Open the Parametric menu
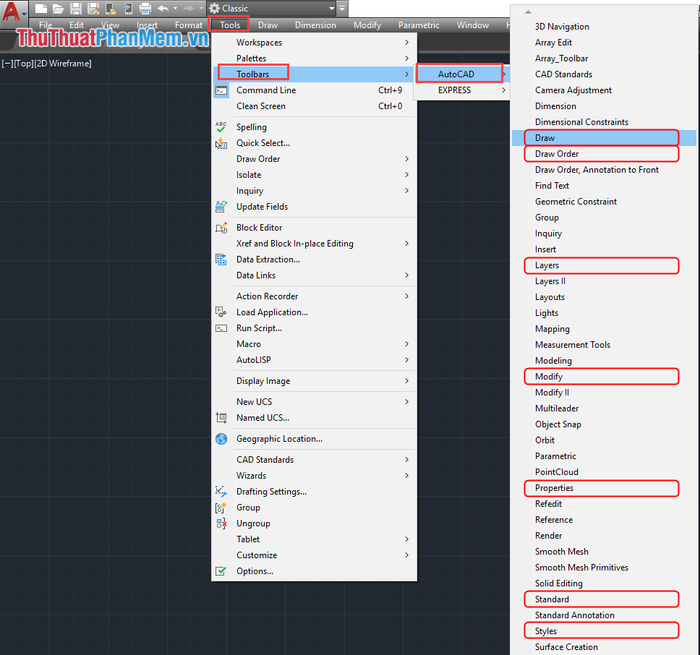Viewport: 700px width, 655px height. point(419,25)
